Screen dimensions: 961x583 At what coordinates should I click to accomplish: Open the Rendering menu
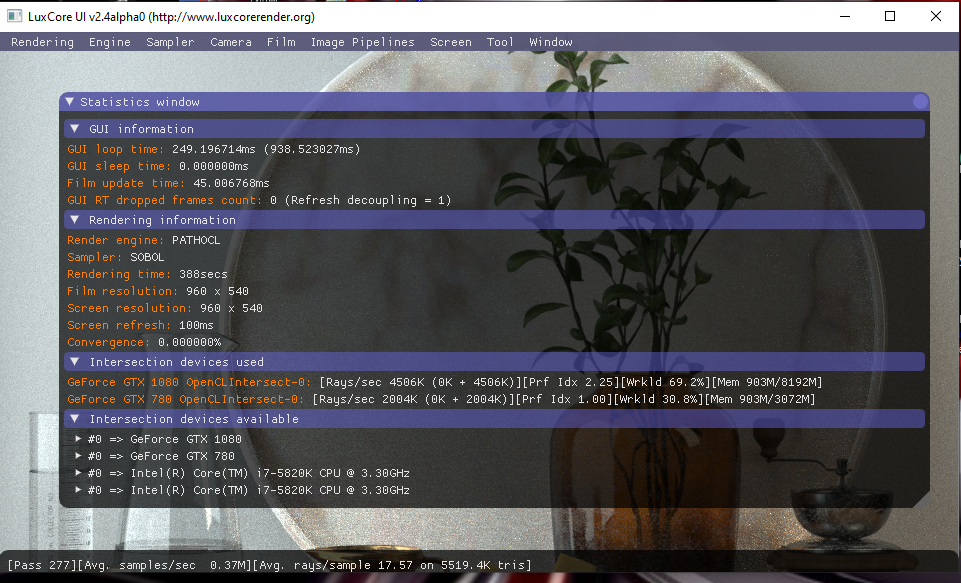42,42
